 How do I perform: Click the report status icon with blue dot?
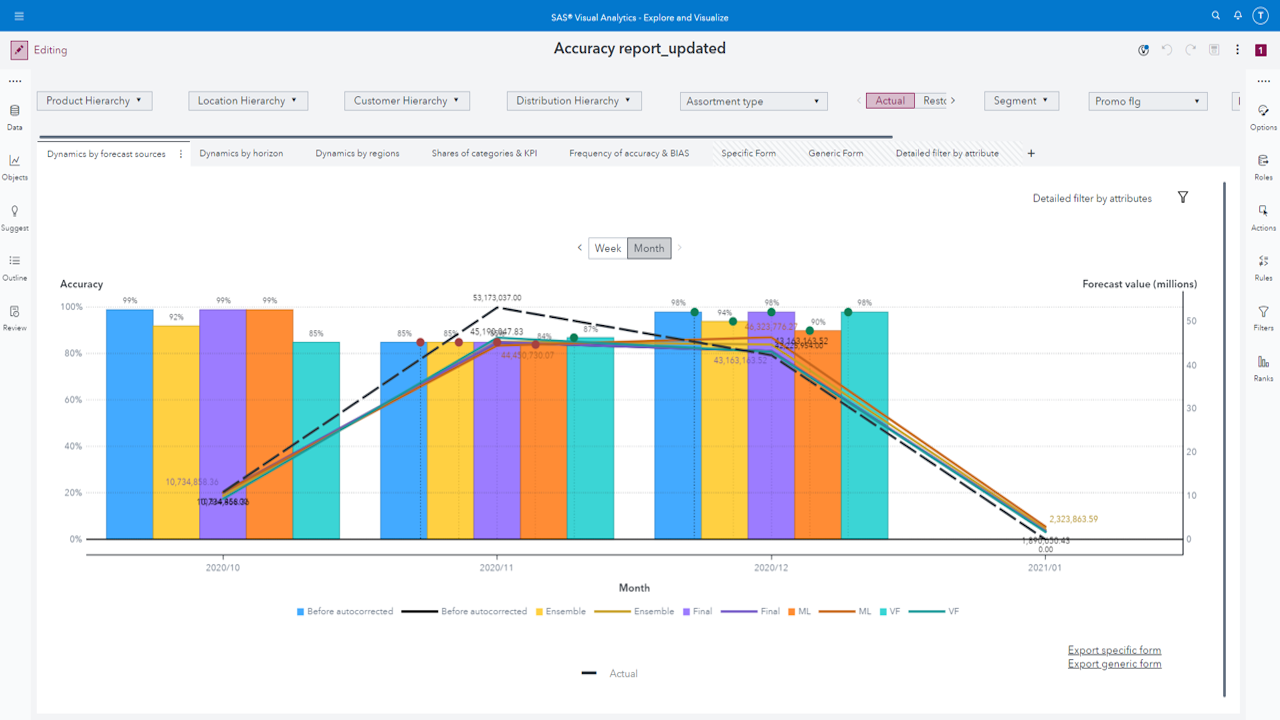pos(1144,50)
